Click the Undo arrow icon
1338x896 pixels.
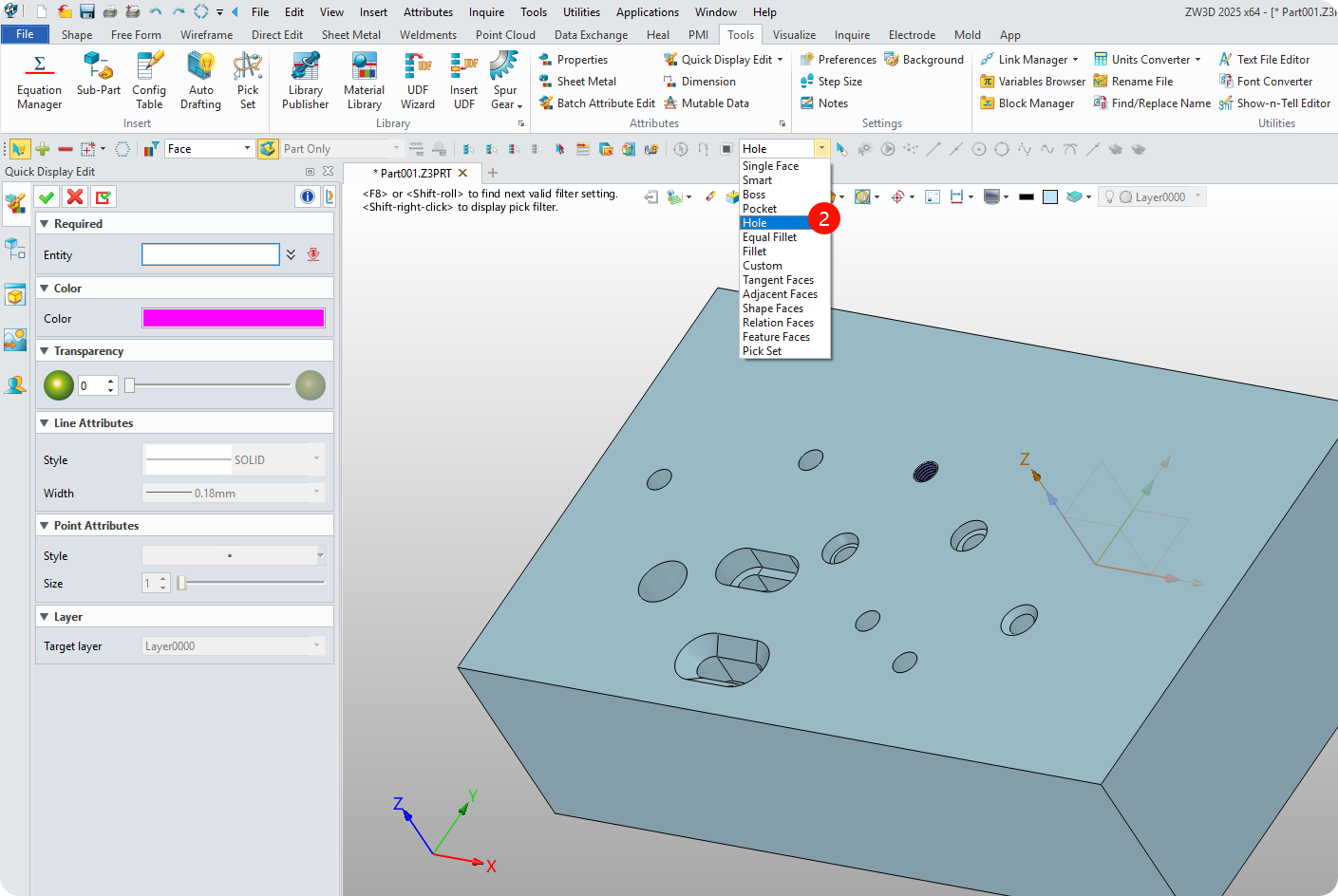[x=156, y=11]
